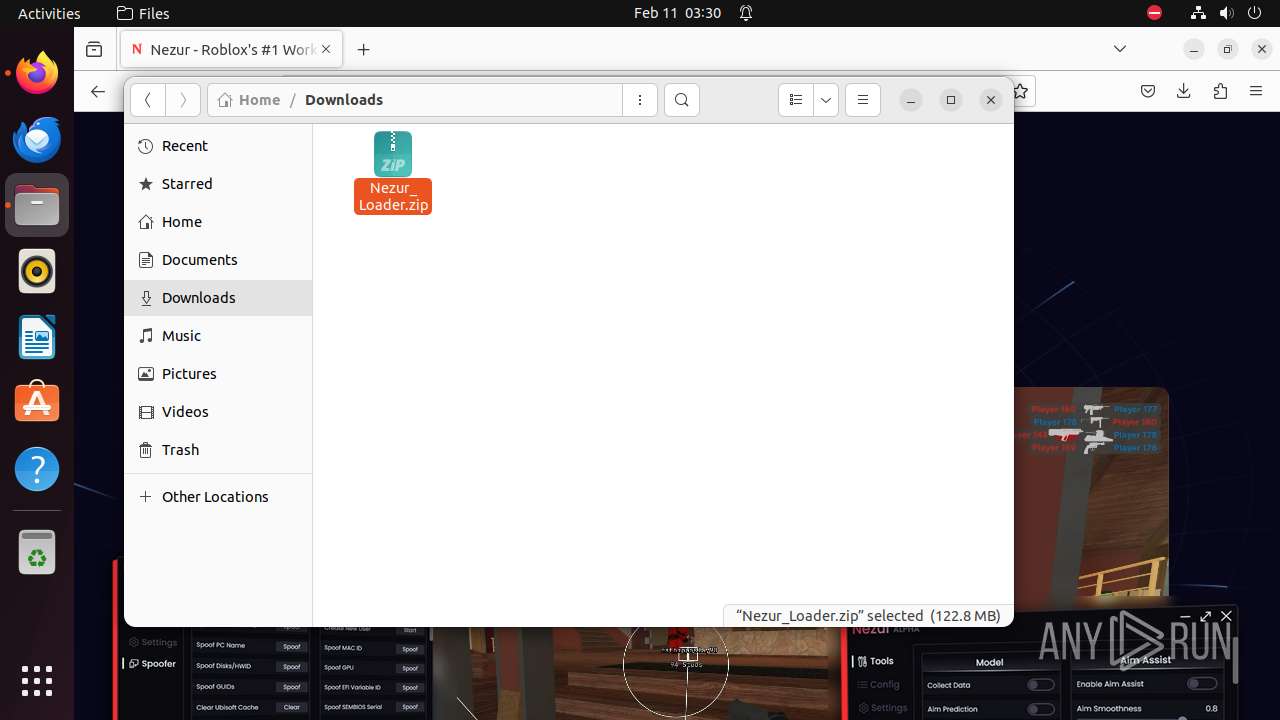The image size is (1280, 720).
Task: Open Trash from the dock
Action: 37,552
